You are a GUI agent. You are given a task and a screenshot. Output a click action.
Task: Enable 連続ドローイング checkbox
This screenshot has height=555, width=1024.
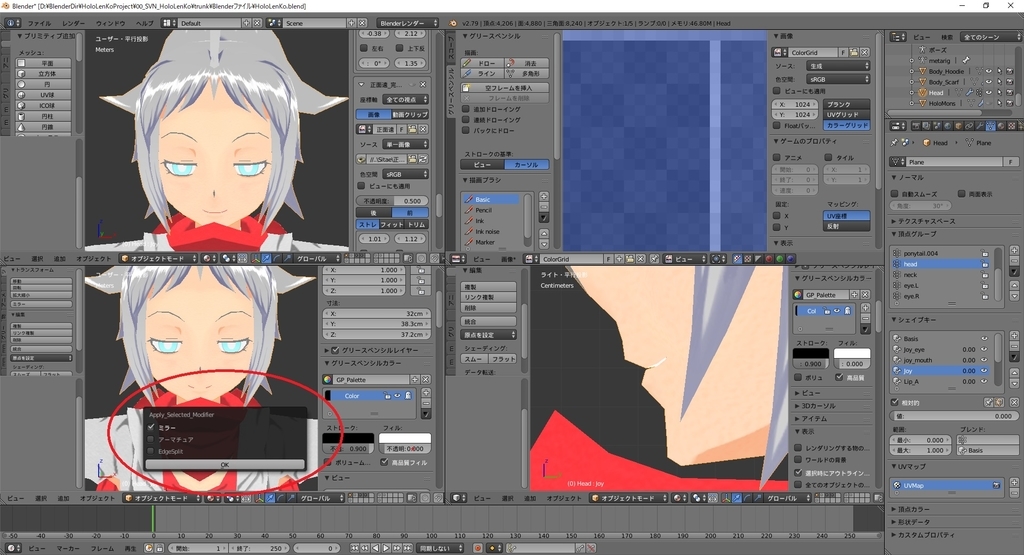click(x=466, y=119)
